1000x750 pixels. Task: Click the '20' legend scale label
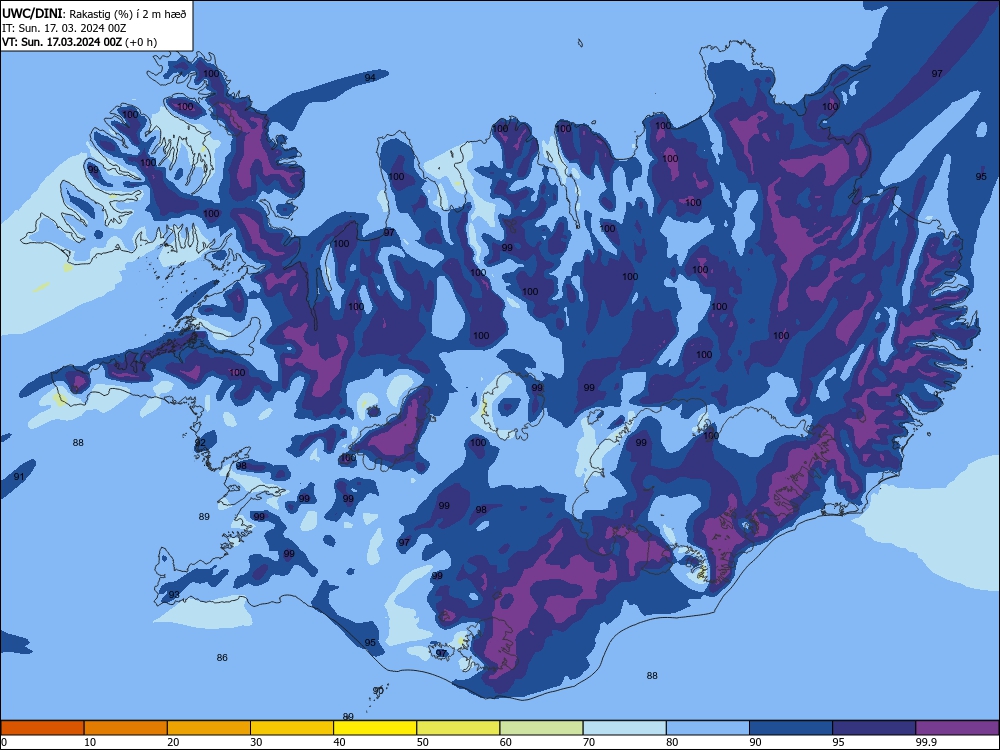pos(173,742)
